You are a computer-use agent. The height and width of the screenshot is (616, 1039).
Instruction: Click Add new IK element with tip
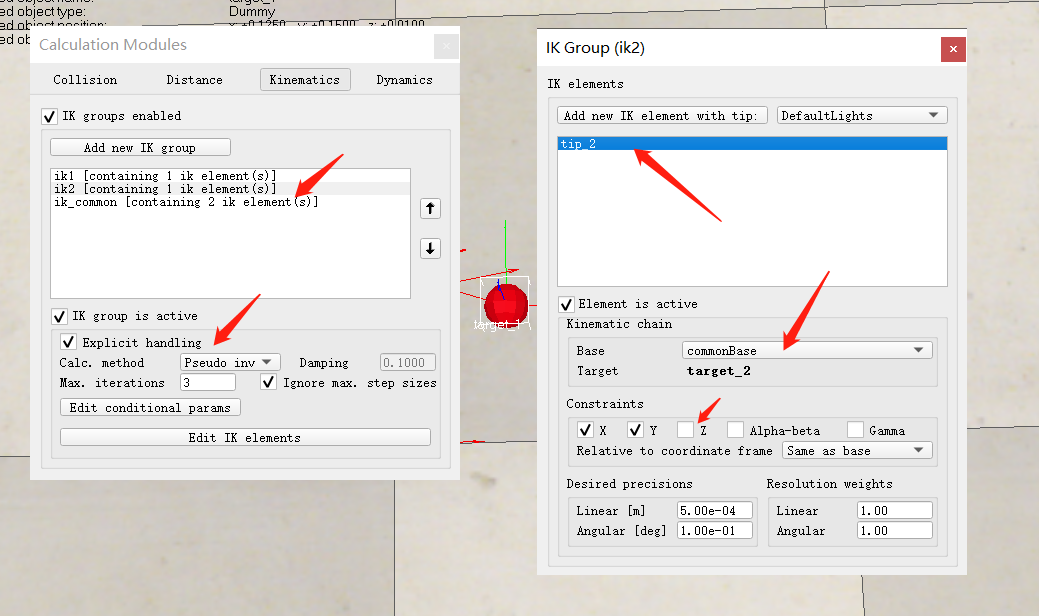click(661, 115)
